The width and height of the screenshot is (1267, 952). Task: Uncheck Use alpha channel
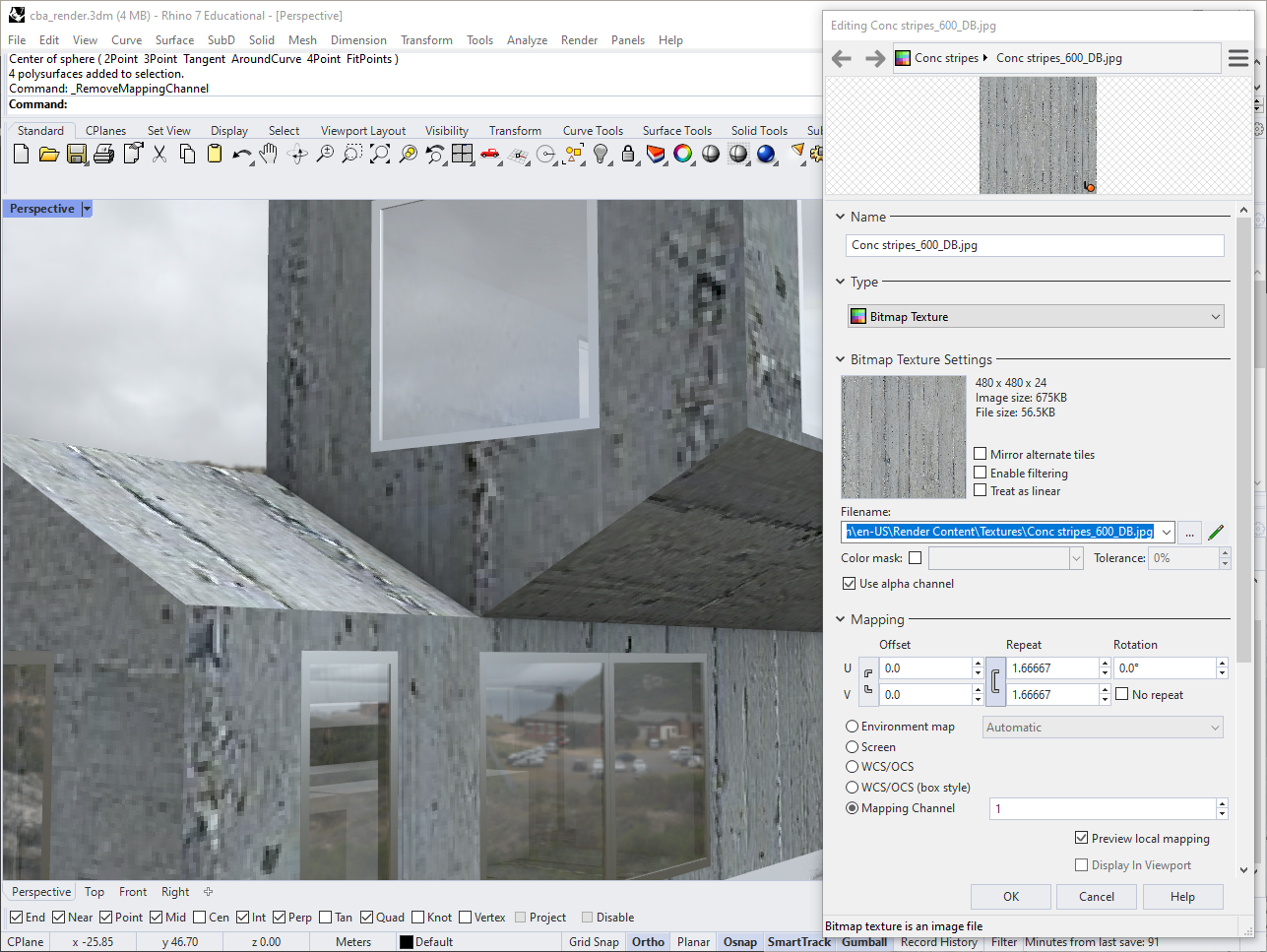[849, 584]
